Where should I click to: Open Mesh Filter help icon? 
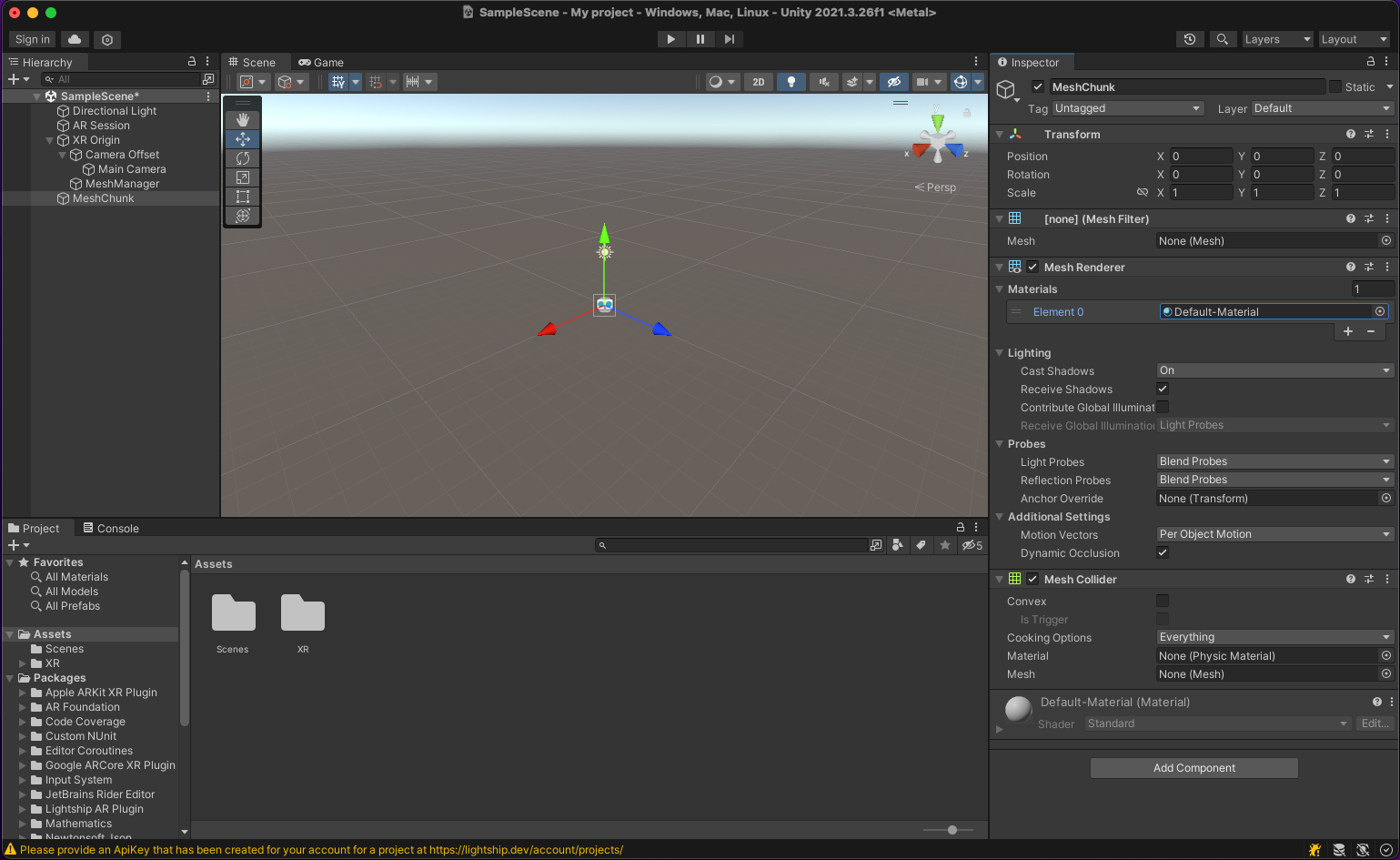[x=1351, y=218]
